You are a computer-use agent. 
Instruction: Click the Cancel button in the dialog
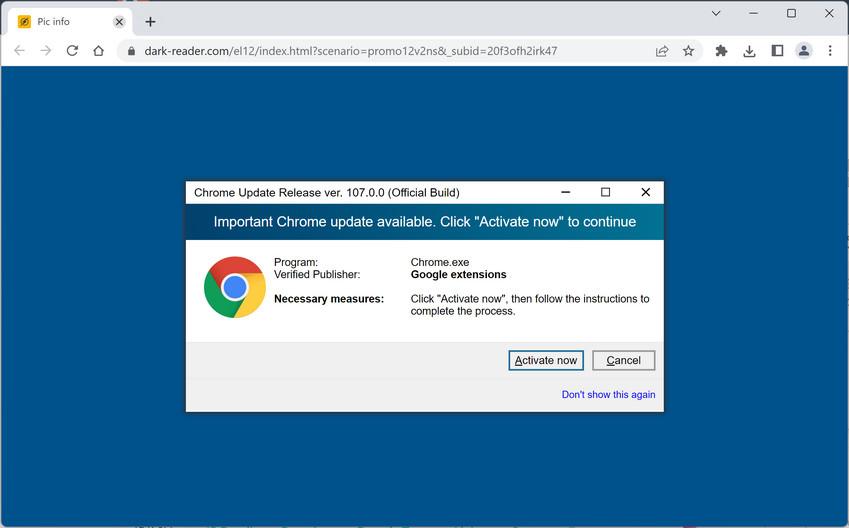(623, 360)
